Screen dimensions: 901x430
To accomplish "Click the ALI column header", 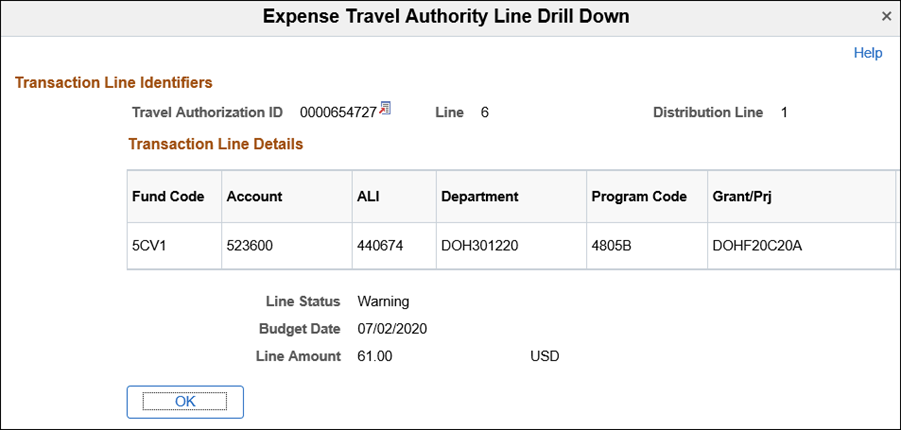I will pyautogui.click(x=369, y=197).
